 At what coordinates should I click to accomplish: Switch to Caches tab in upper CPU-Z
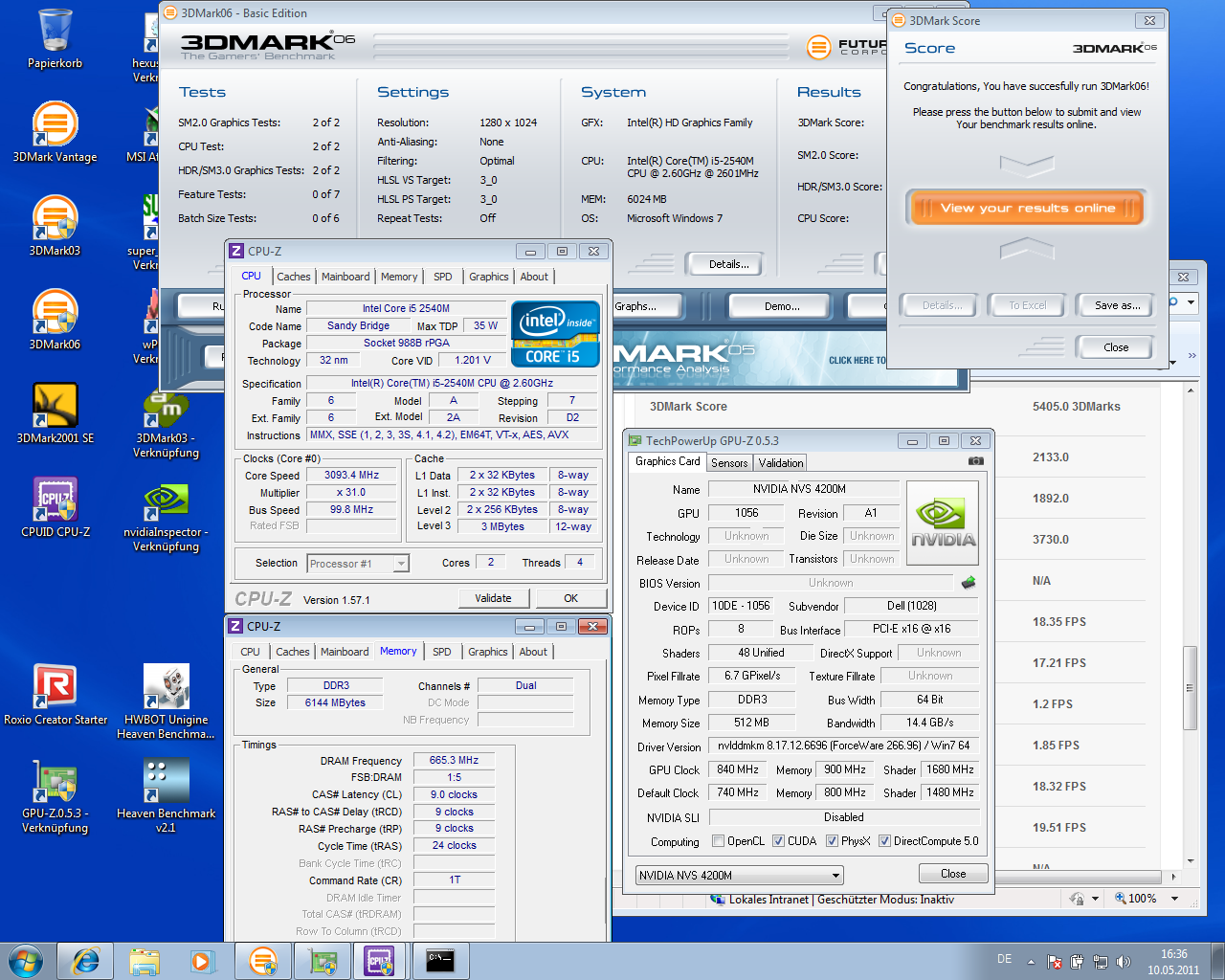(x=294, y=277)
